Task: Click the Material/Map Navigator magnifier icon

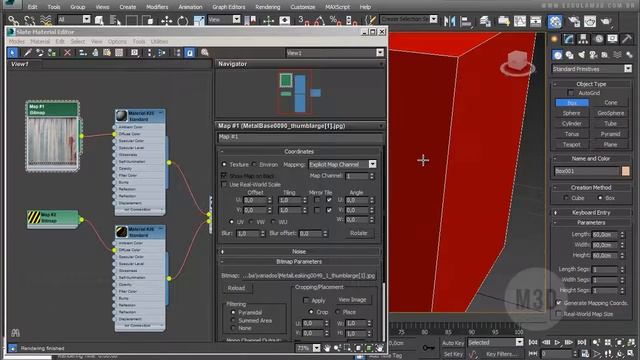Action: click(204, 53)
